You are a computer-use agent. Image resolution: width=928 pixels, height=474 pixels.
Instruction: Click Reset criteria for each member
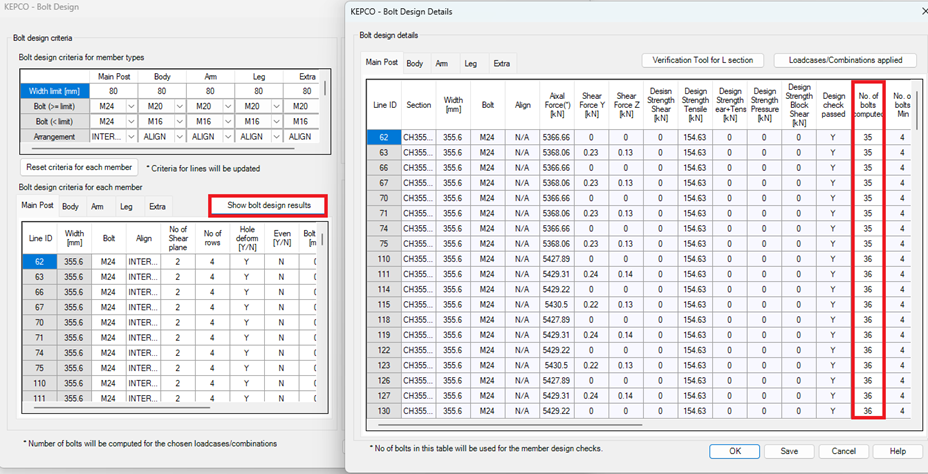point(80,167)
